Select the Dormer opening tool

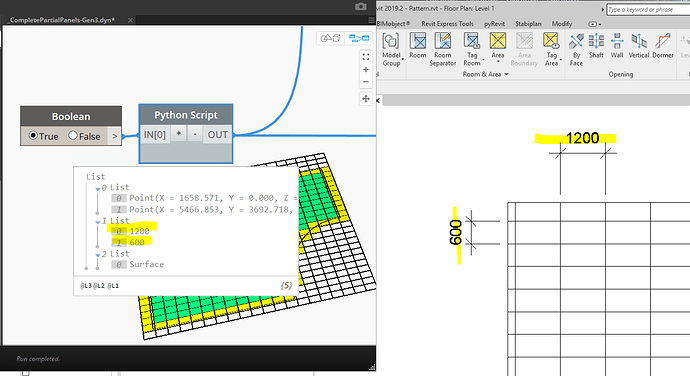click(663, 45)
